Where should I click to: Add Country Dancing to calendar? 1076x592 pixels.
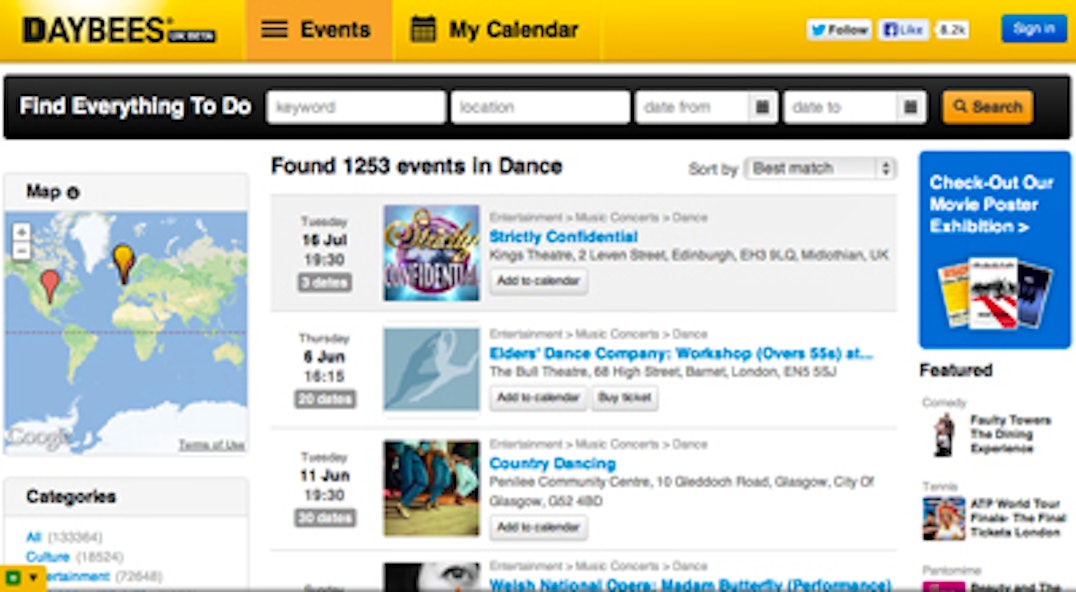[x=539, y=528]
